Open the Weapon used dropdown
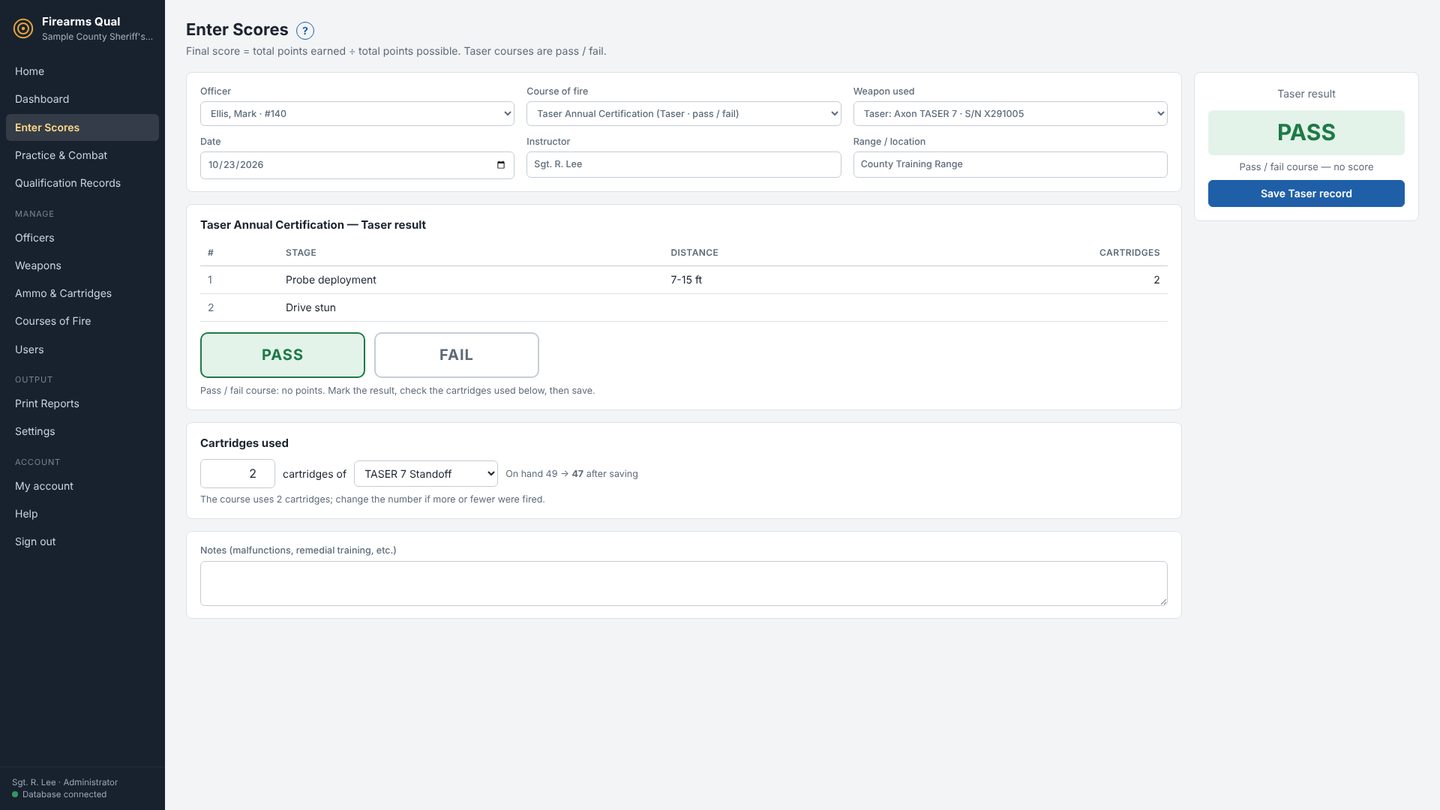Viewport: 1440px width, 810px height. pyautogui.click(x=1010, y=114)
